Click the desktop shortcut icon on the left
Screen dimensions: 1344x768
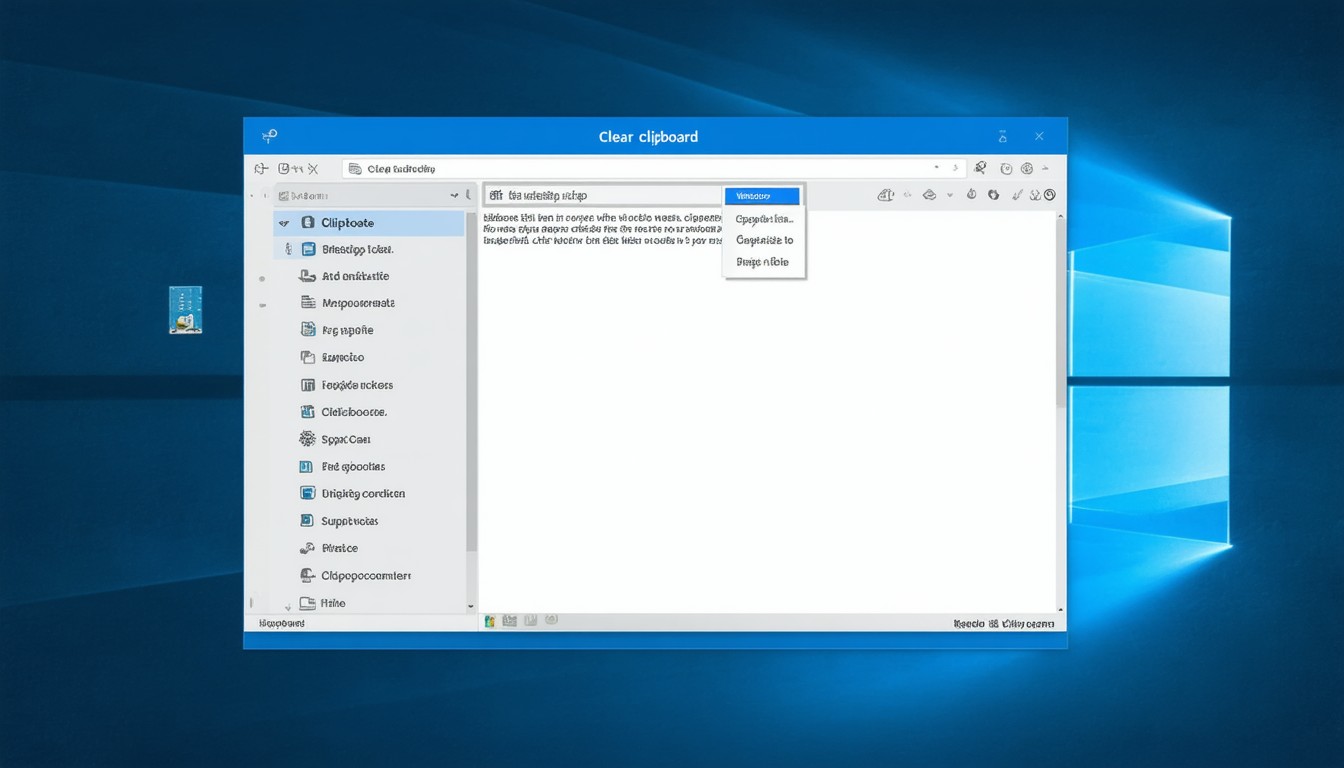click(x=185, y=310)
